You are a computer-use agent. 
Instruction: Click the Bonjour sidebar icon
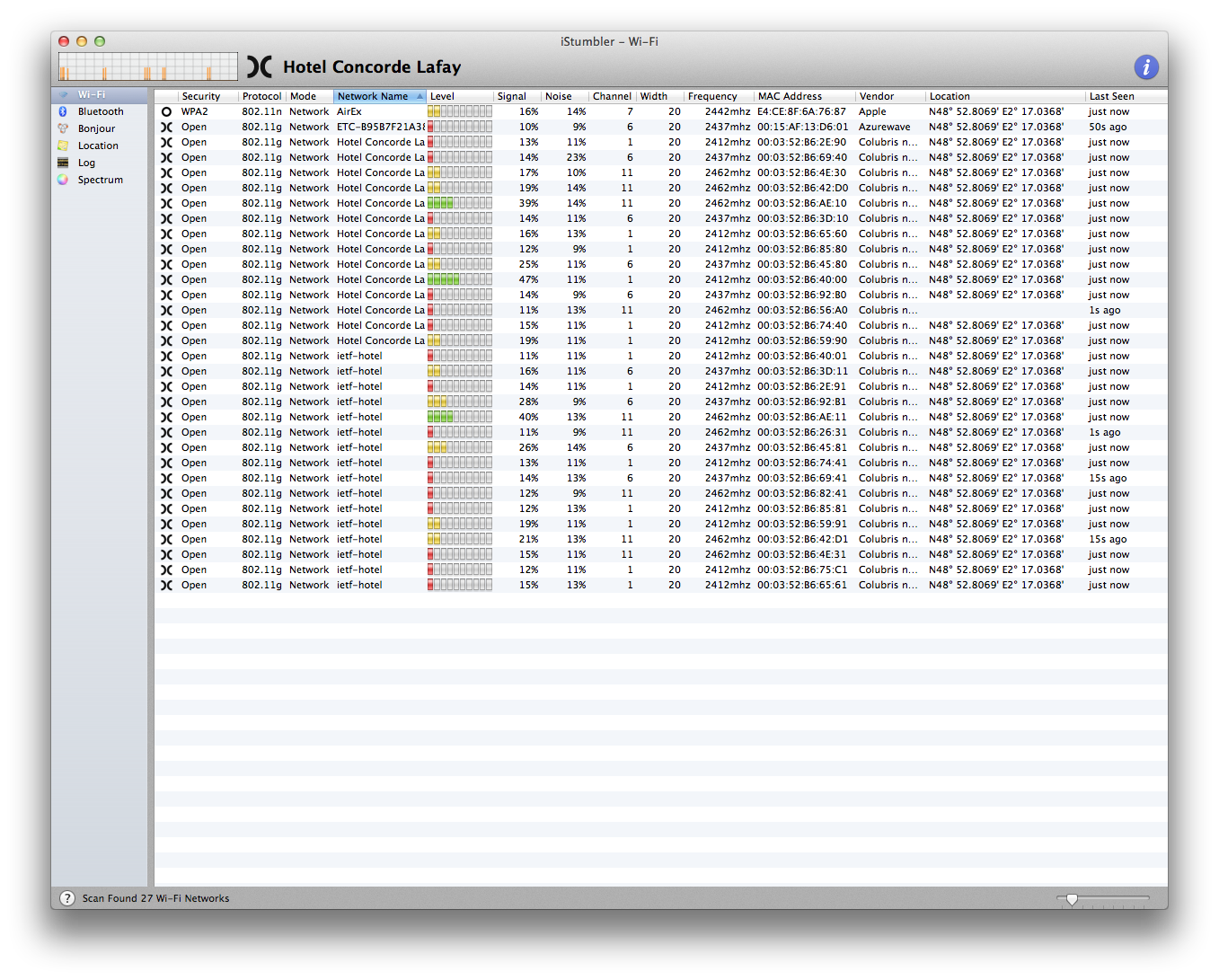pos(63,128)
